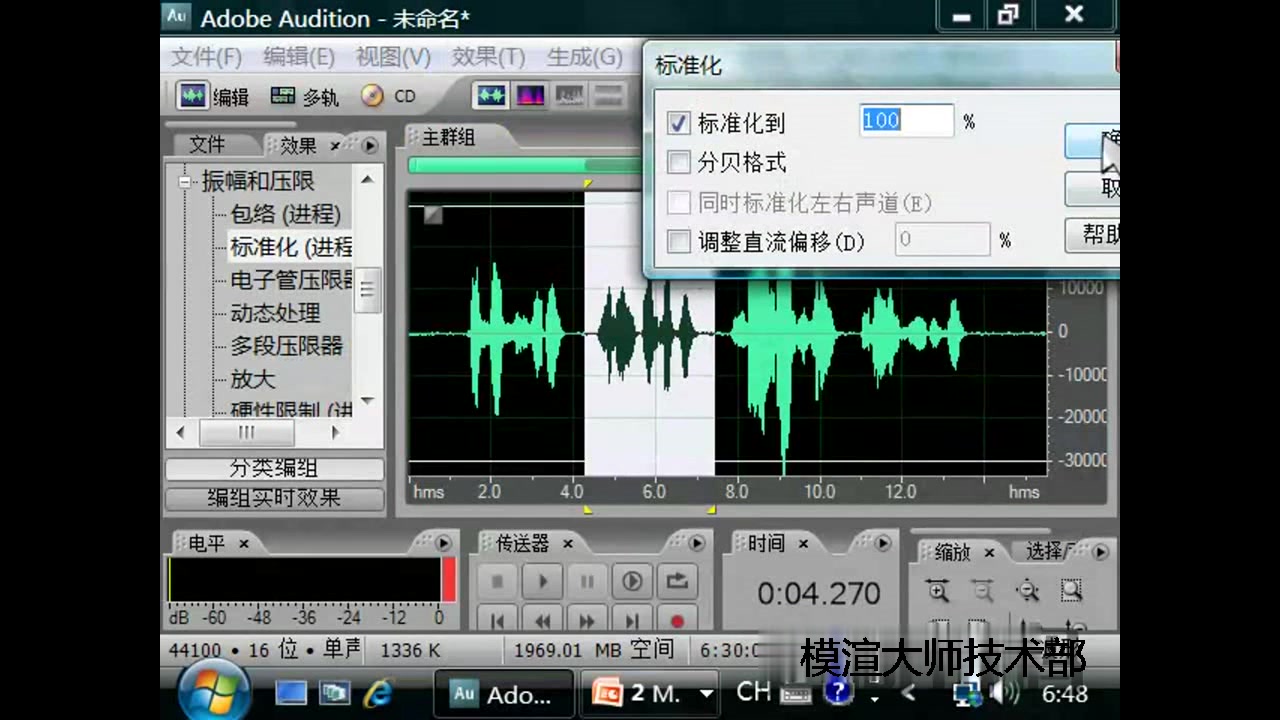Click Pause in transport panel
The height and width of the screenshot is (720, 1280).
[588, 581]
